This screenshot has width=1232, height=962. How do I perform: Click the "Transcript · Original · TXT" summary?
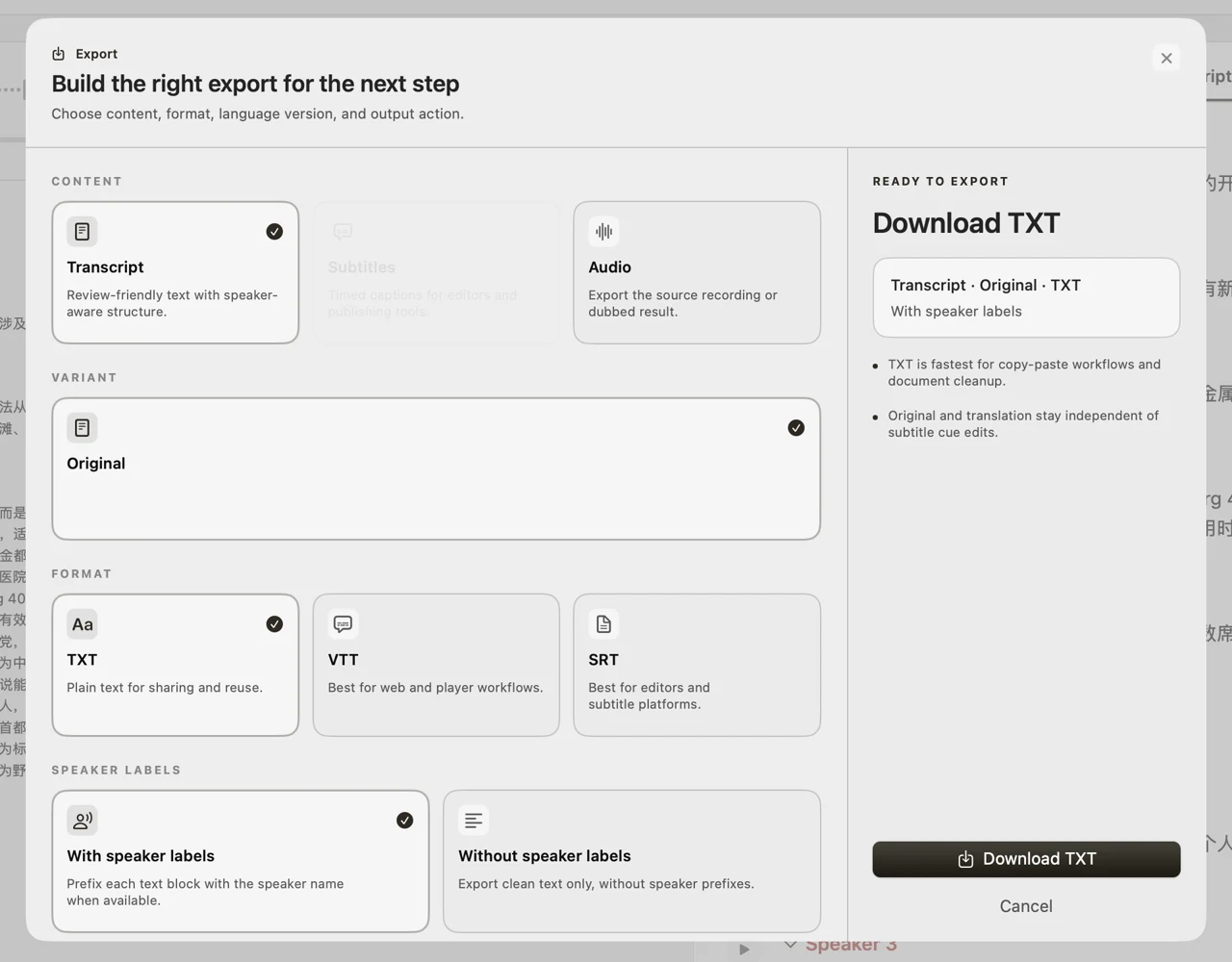[x=986, y=285]
